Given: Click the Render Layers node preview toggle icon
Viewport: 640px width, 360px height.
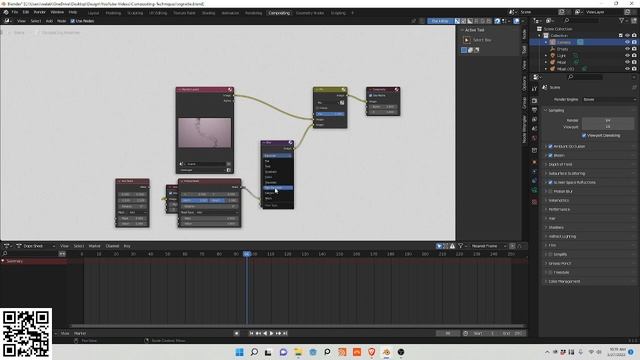Looking at the screenshot, I should [x=230, y=89].
